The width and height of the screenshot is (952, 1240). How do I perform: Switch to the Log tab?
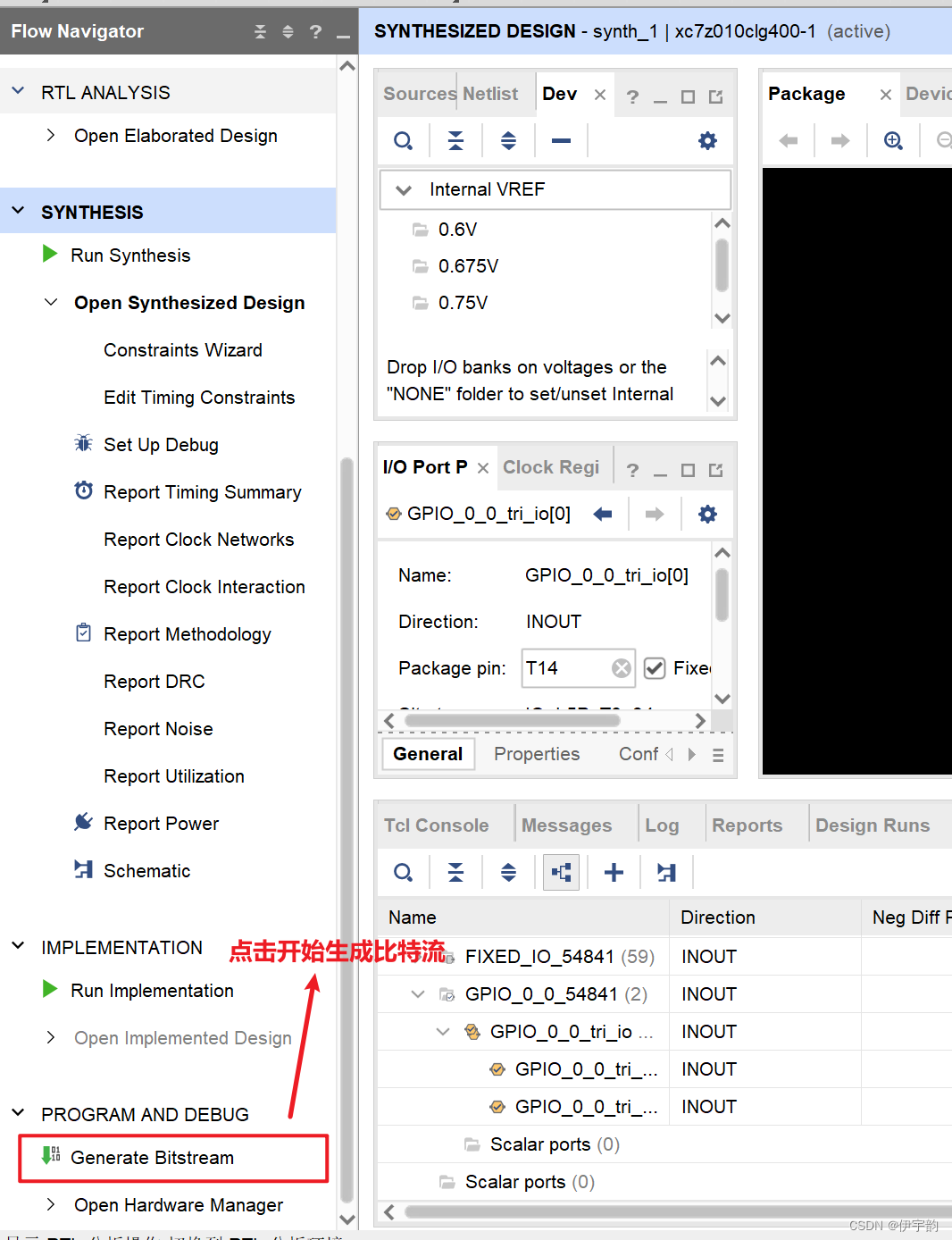(663, 825)
